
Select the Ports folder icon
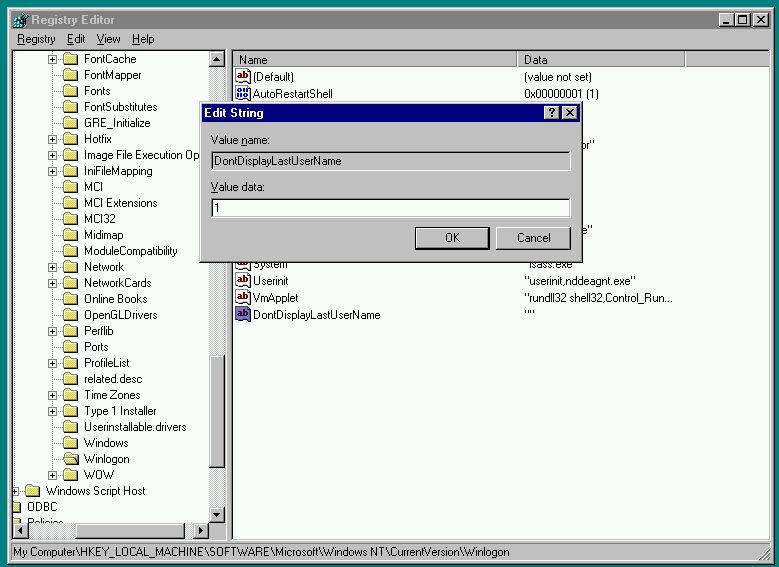pyautogui.click(x=71, y=347)
